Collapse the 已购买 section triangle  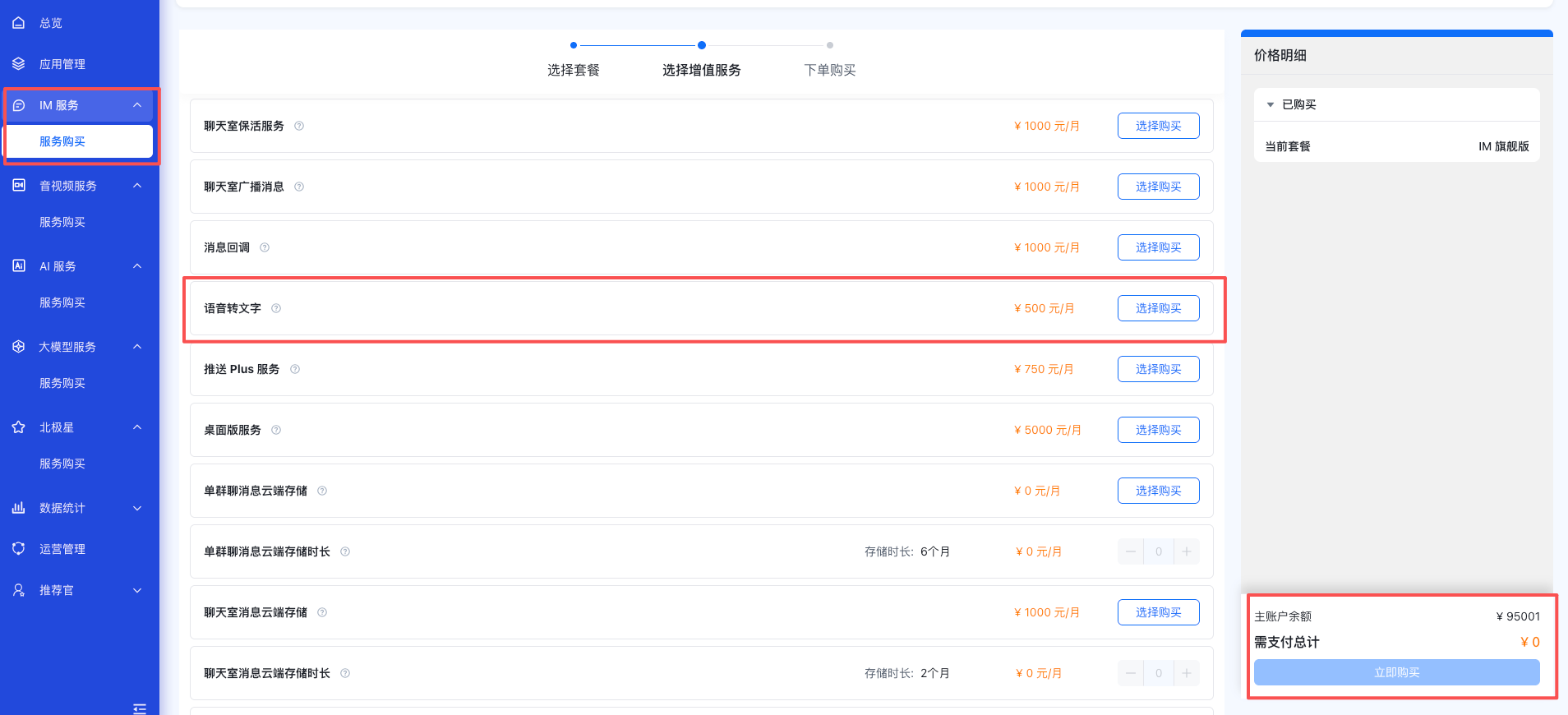coord(1271,104)
